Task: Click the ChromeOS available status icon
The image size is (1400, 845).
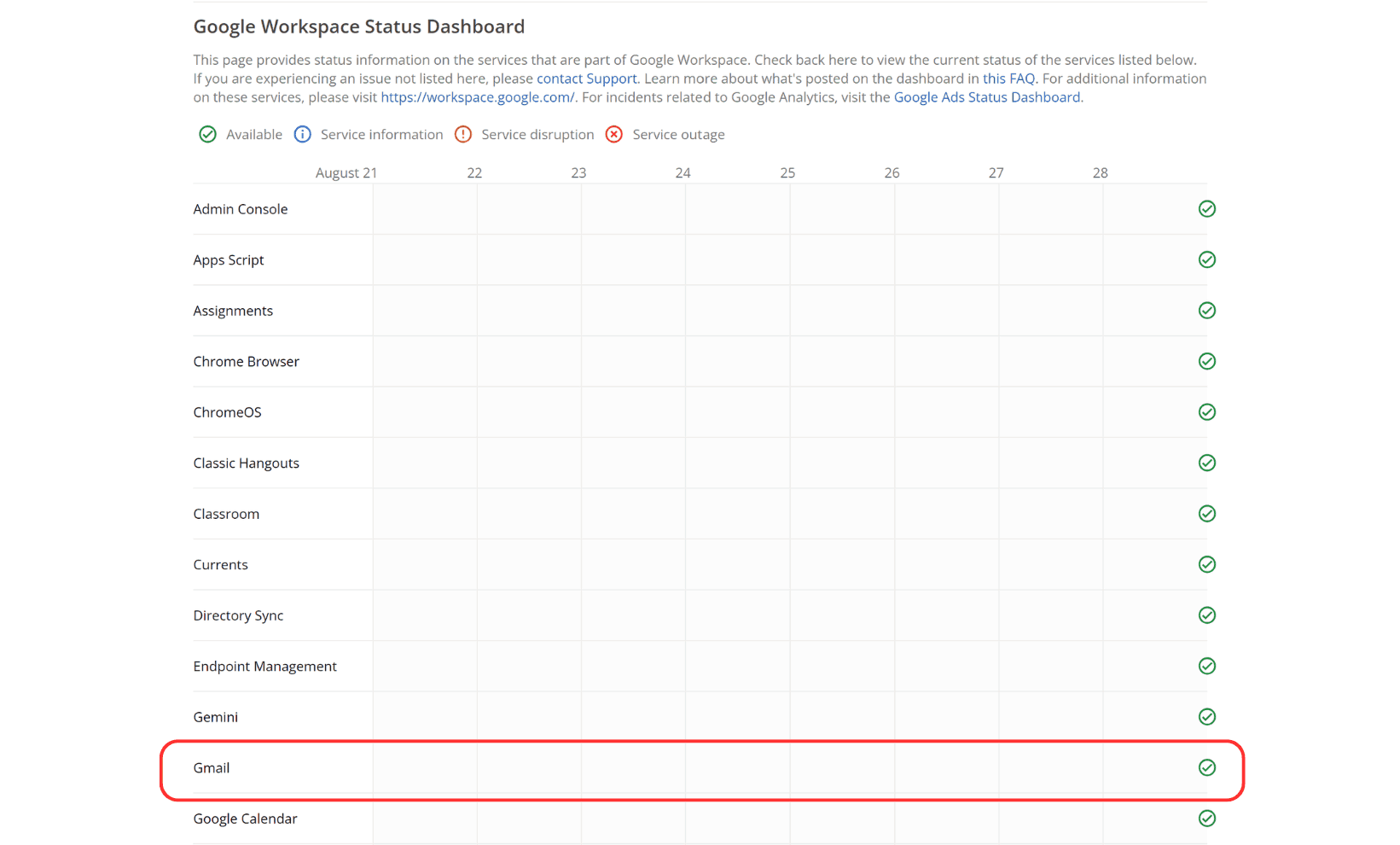Action: point(1206,412)
